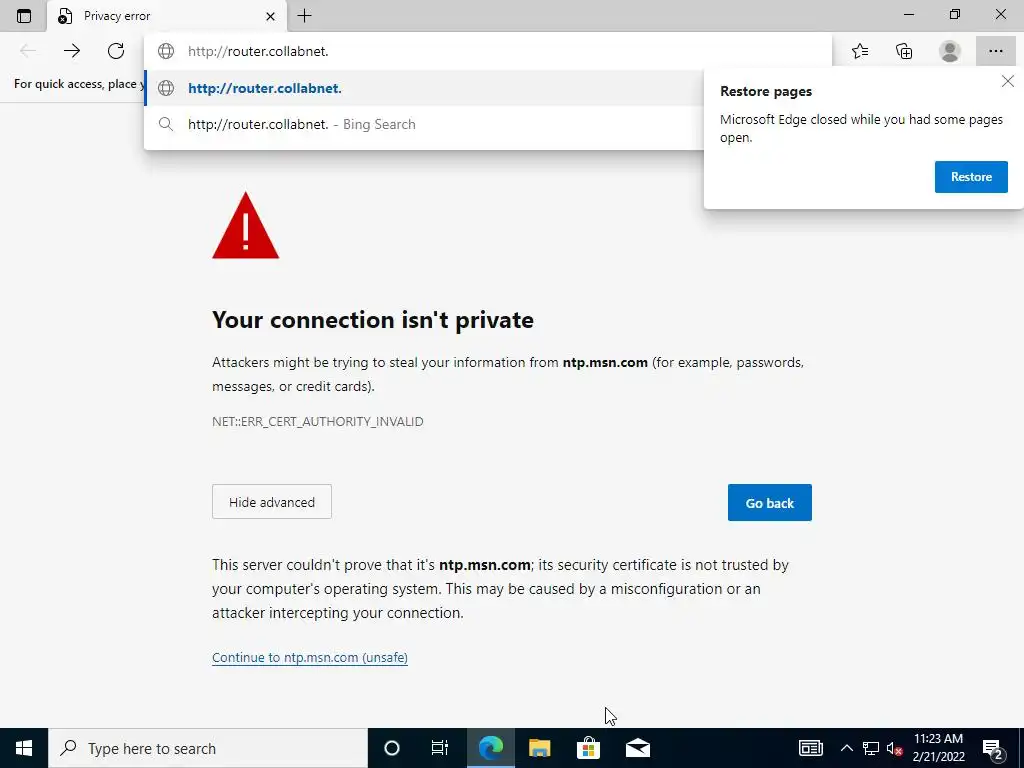Click the Microsoft Edge taskbar icon
The height and width of the screenshot is (768, 1024).
(490, 748)
